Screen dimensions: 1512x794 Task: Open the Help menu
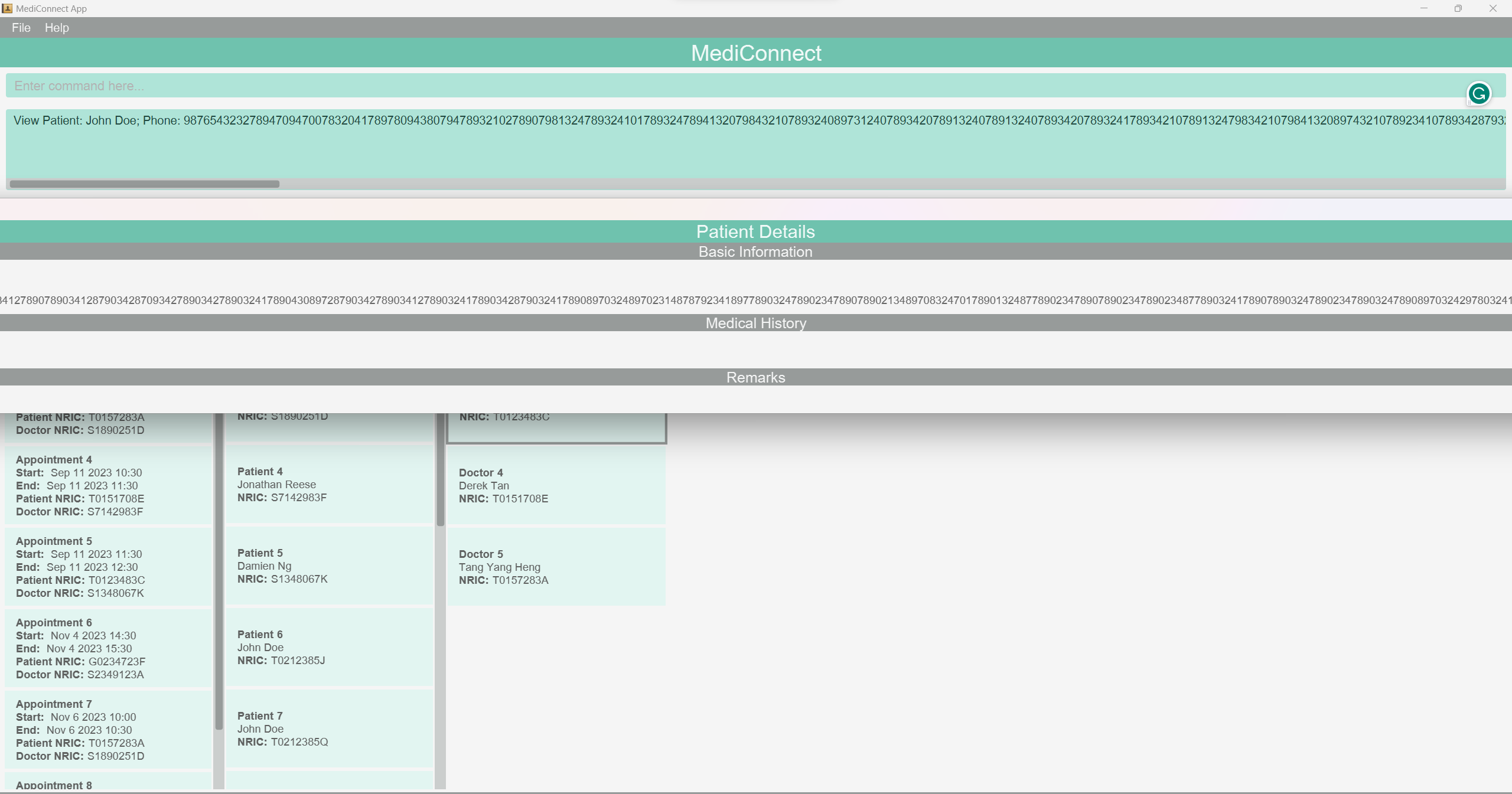point(57,28)
